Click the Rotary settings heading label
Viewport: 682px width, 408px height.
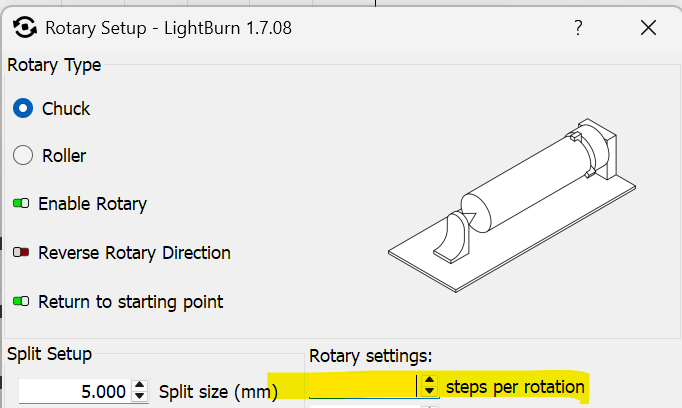click(371, 356)
